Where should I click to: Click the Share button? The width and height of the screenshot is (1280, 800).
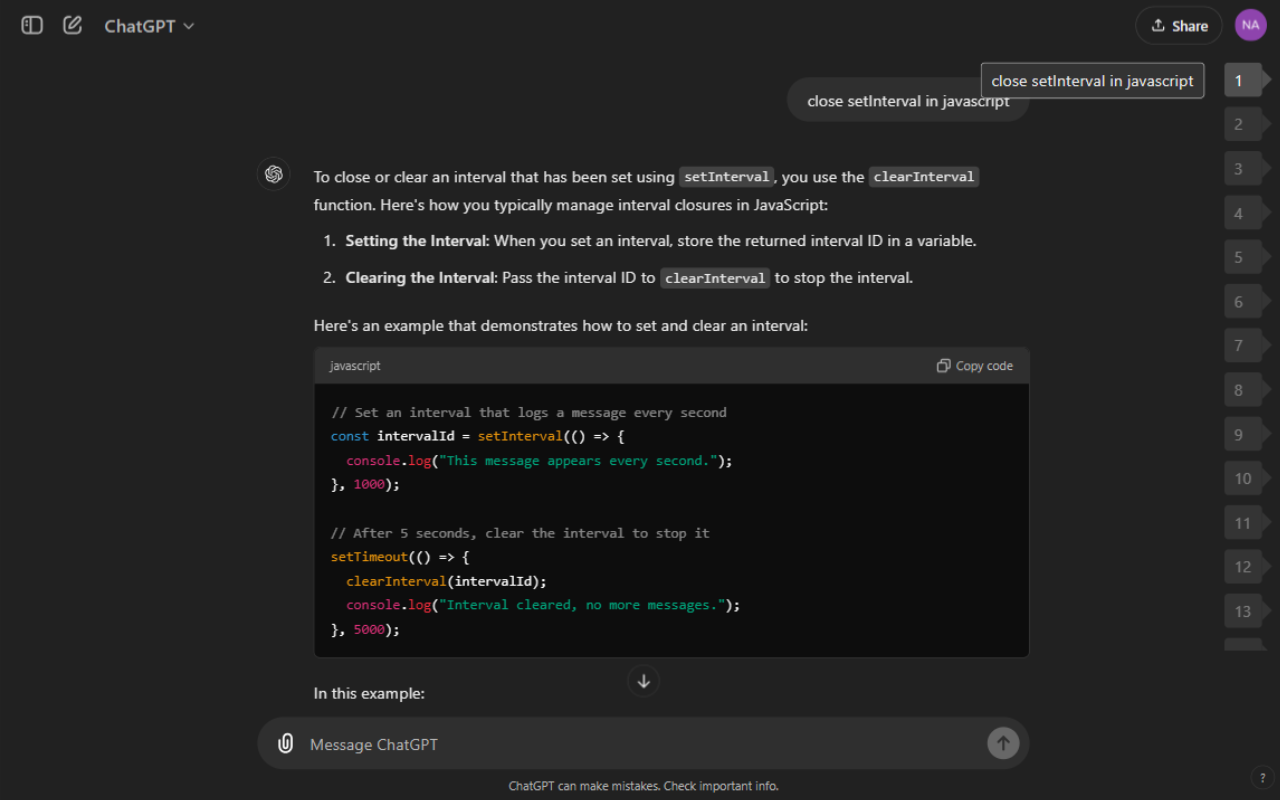point(1179,26)
